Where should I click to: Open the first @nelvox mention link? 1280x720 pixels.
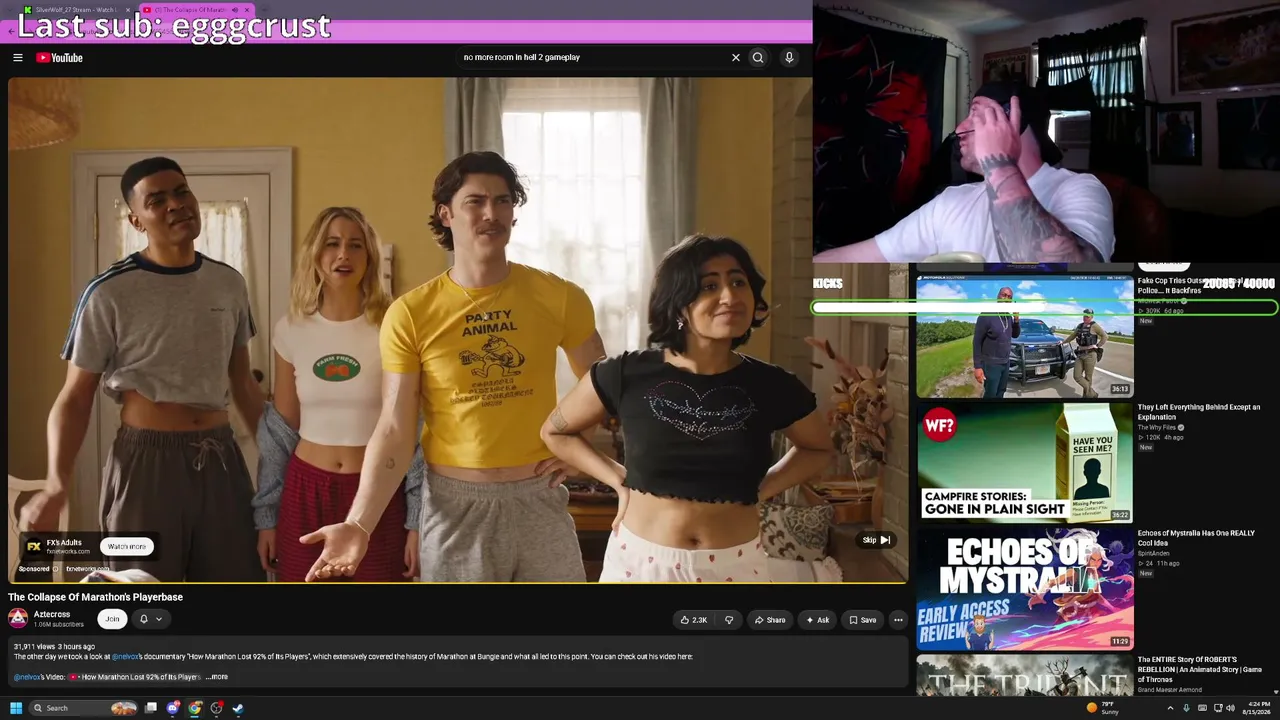[x=126, y=657]
